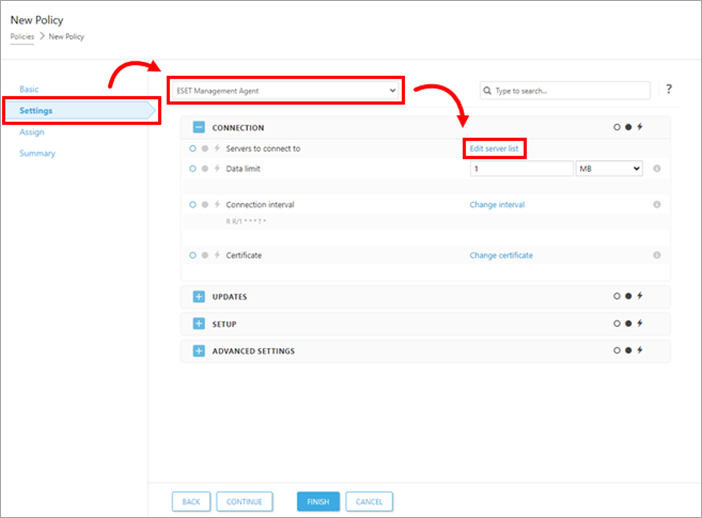Open the ESET Management Agent product dropdown

286,91
